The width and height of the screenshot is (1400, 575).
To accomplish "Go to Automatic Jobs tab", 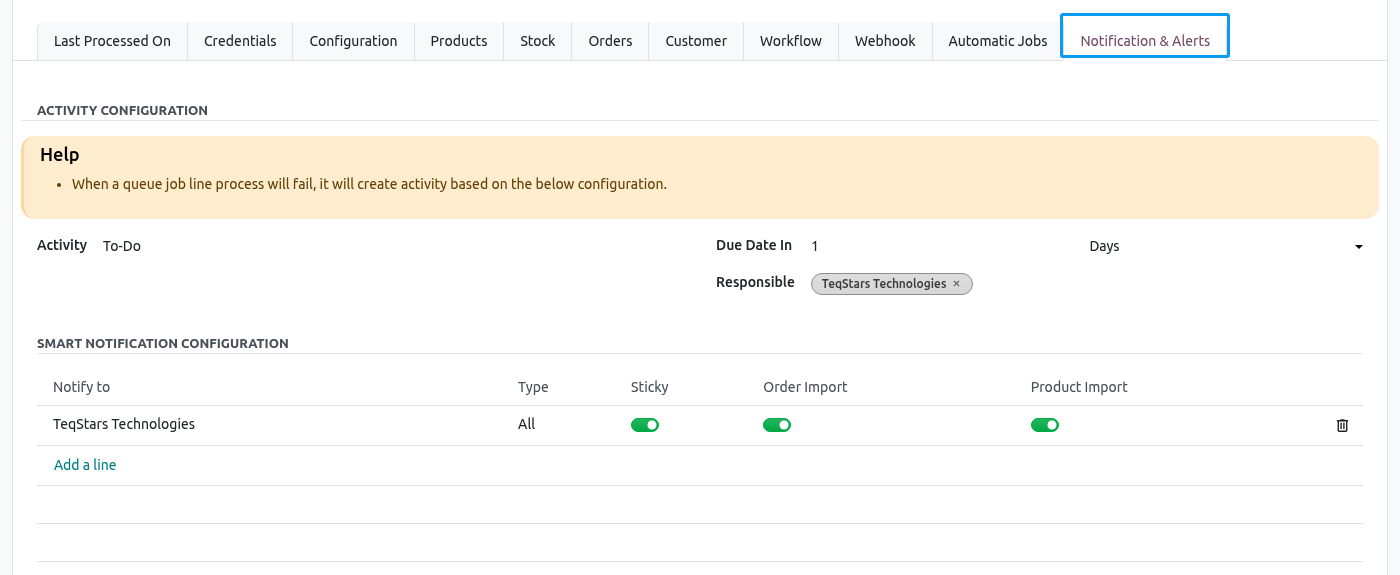I will (x=998, y=41).
